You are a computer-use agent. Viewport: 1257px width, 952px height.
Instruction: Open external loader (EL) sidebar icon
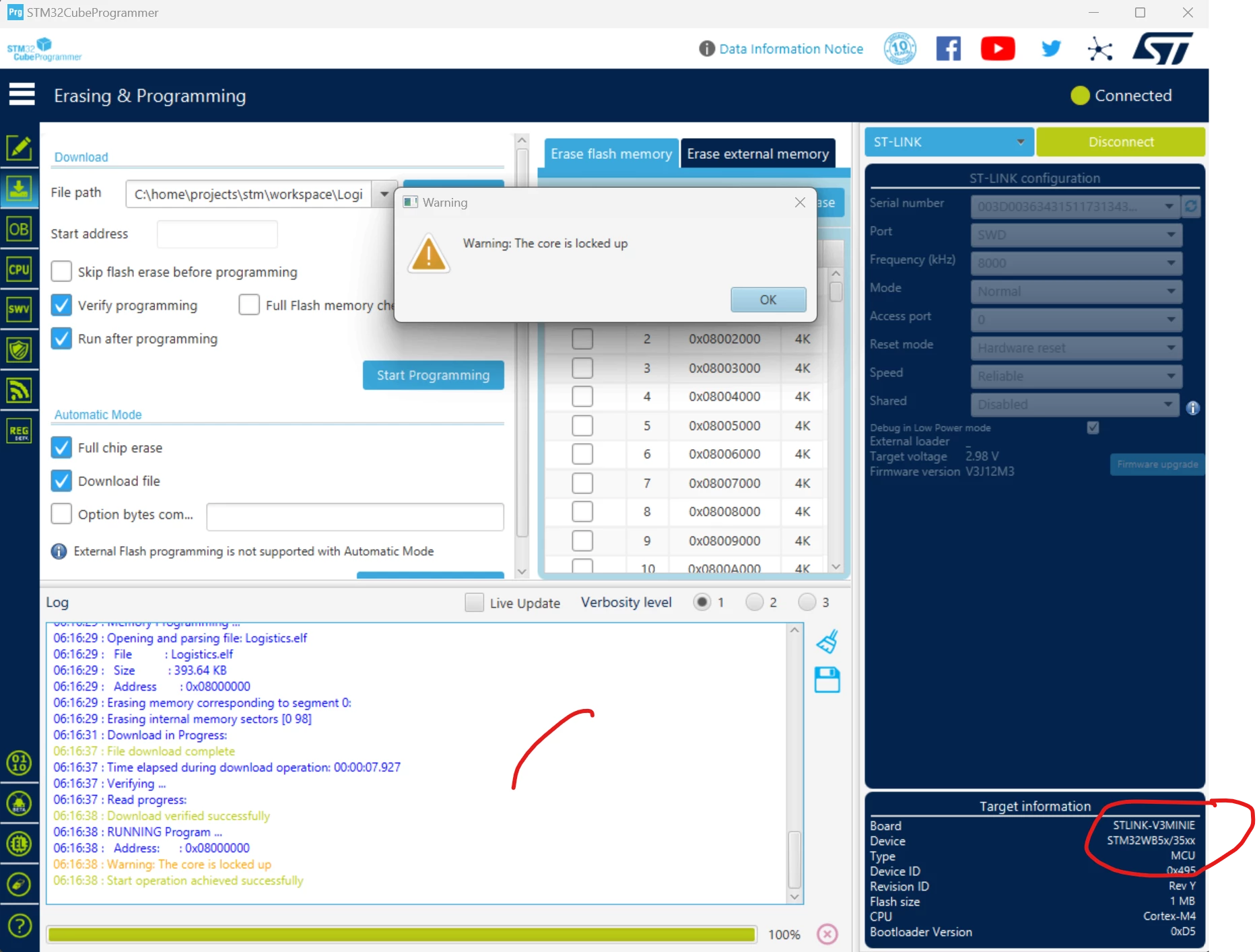pos(19,844)
